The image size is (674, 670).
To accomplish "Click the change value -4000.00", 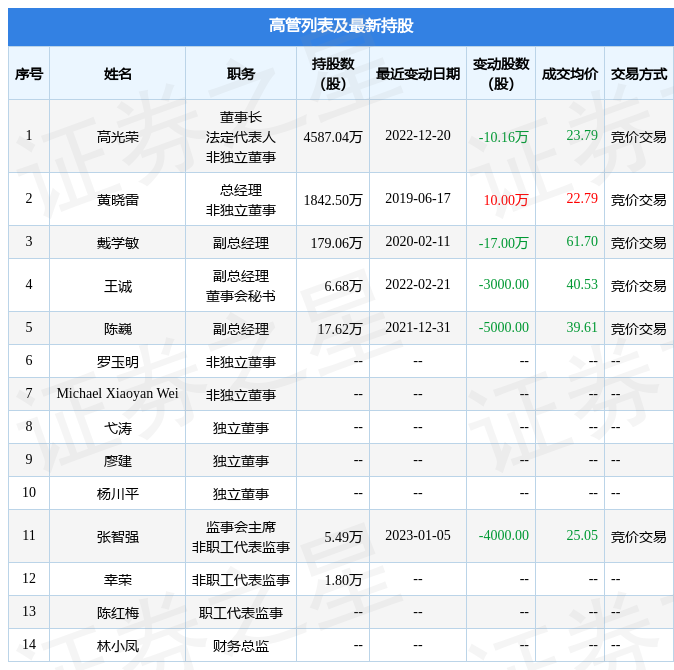I will tap(503, 535).
